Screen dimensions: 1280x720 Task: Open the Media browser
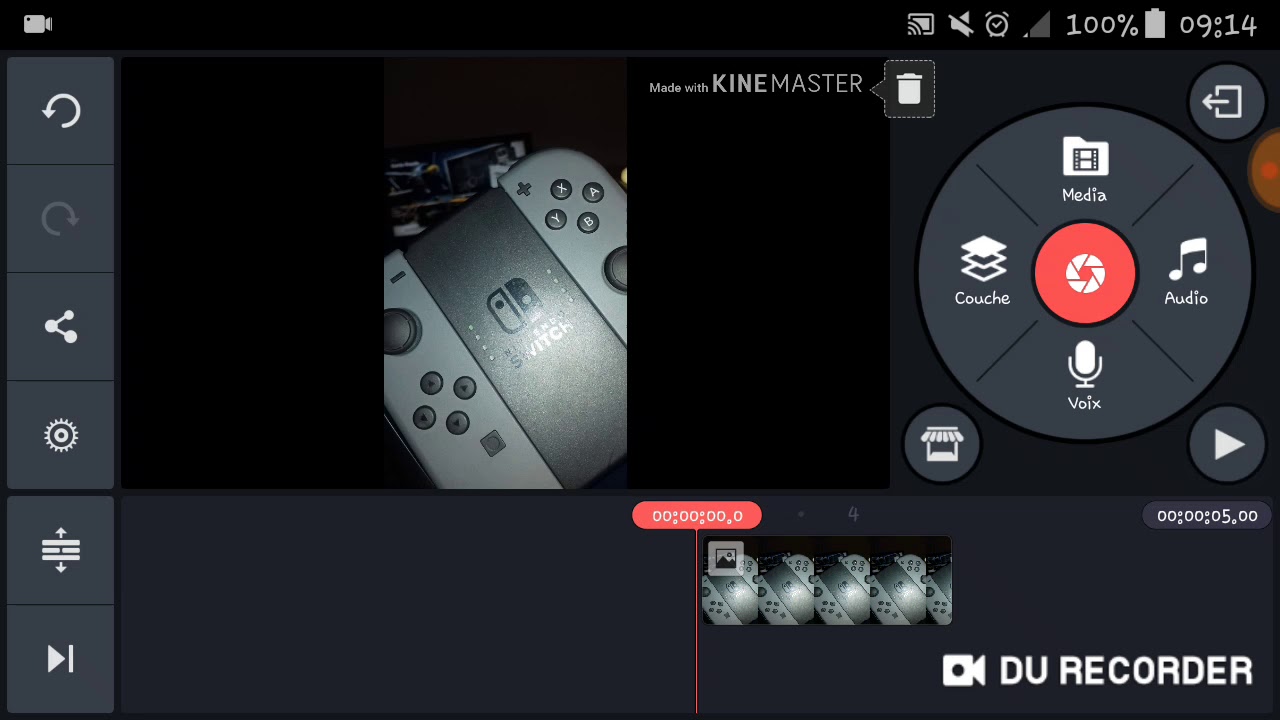click(1085, 170)
